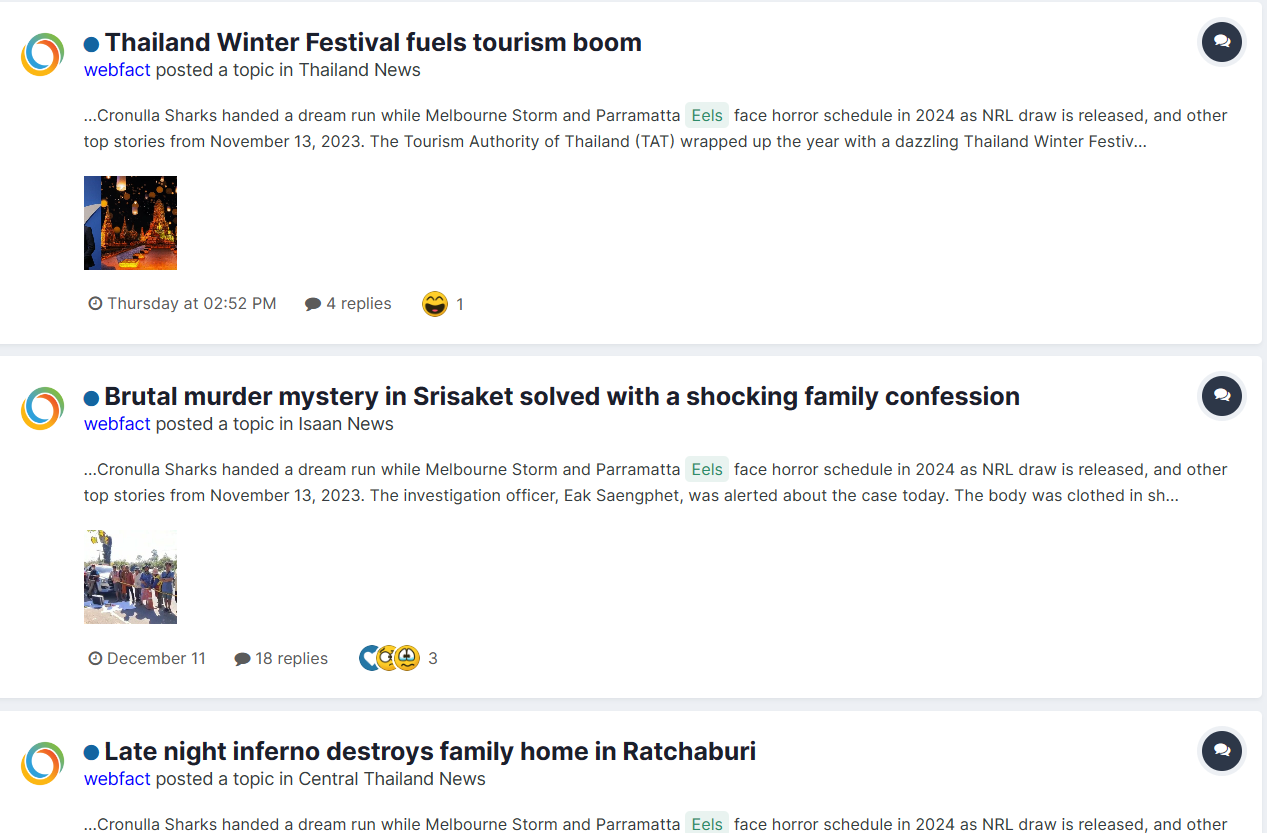The image size is (1267, 833).
Task: Click comment icon for Ratchaburi inferno topic
Action: click(1221, 751)
